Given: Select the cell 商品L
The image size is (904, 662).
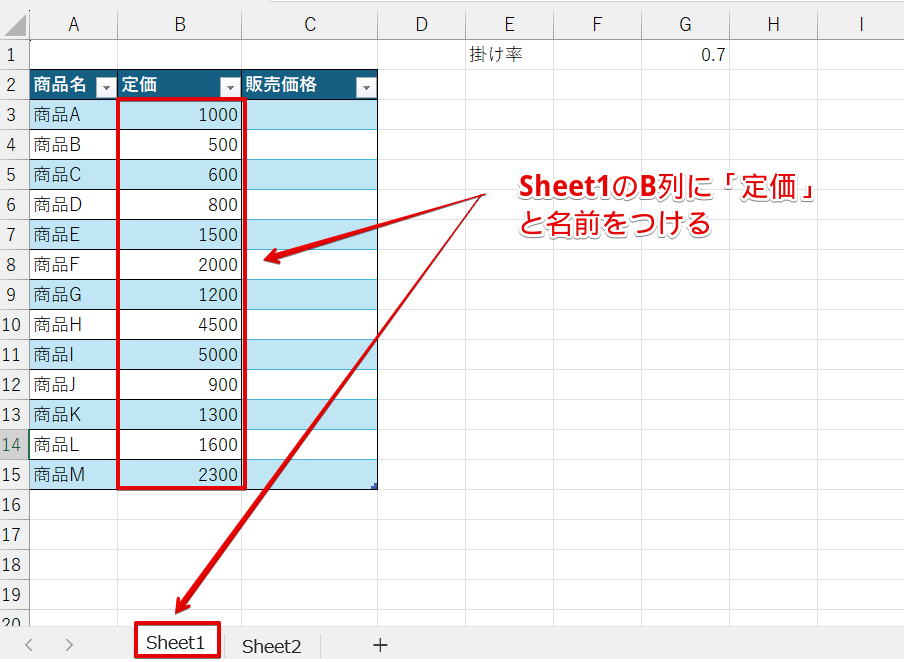Looking at the screenshot, I should [73, 445].
